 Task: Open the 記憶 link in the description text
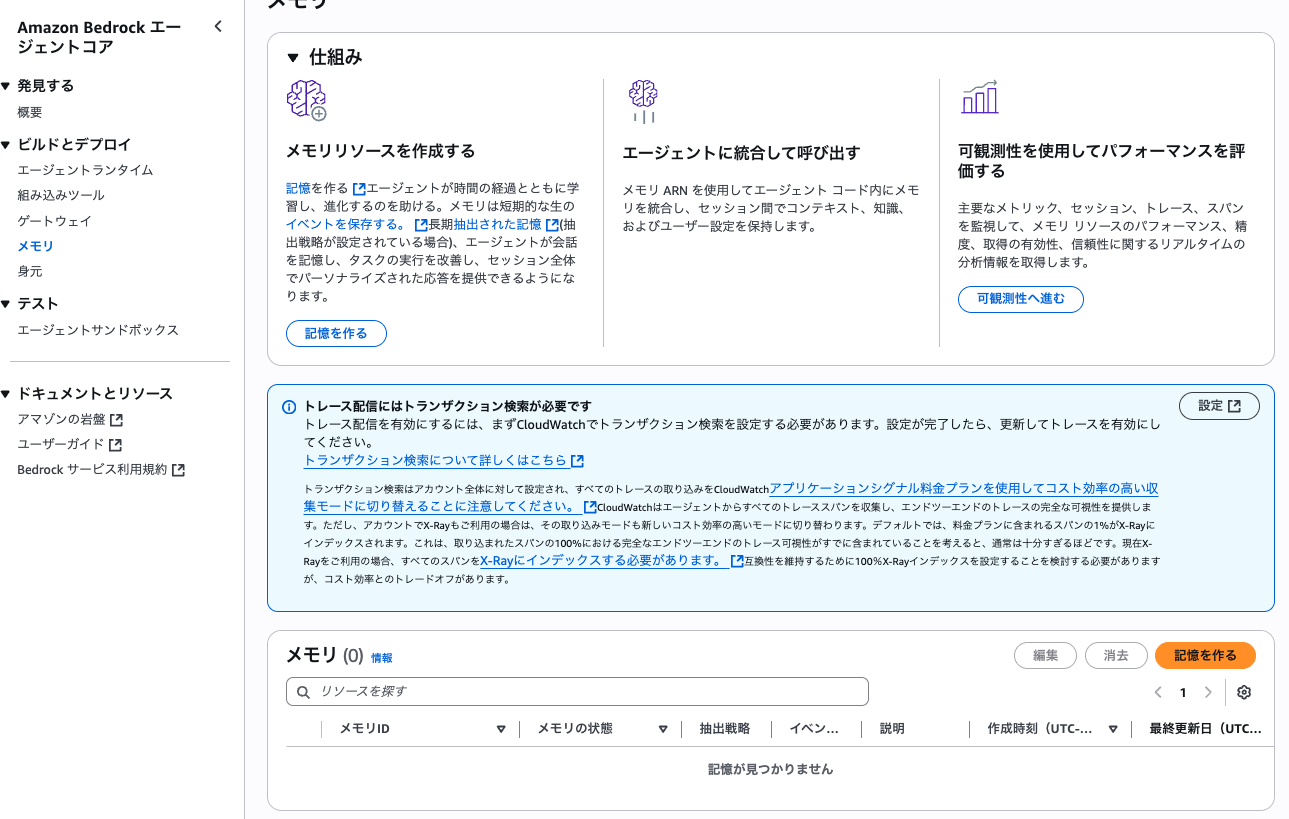tap(298, 188)
